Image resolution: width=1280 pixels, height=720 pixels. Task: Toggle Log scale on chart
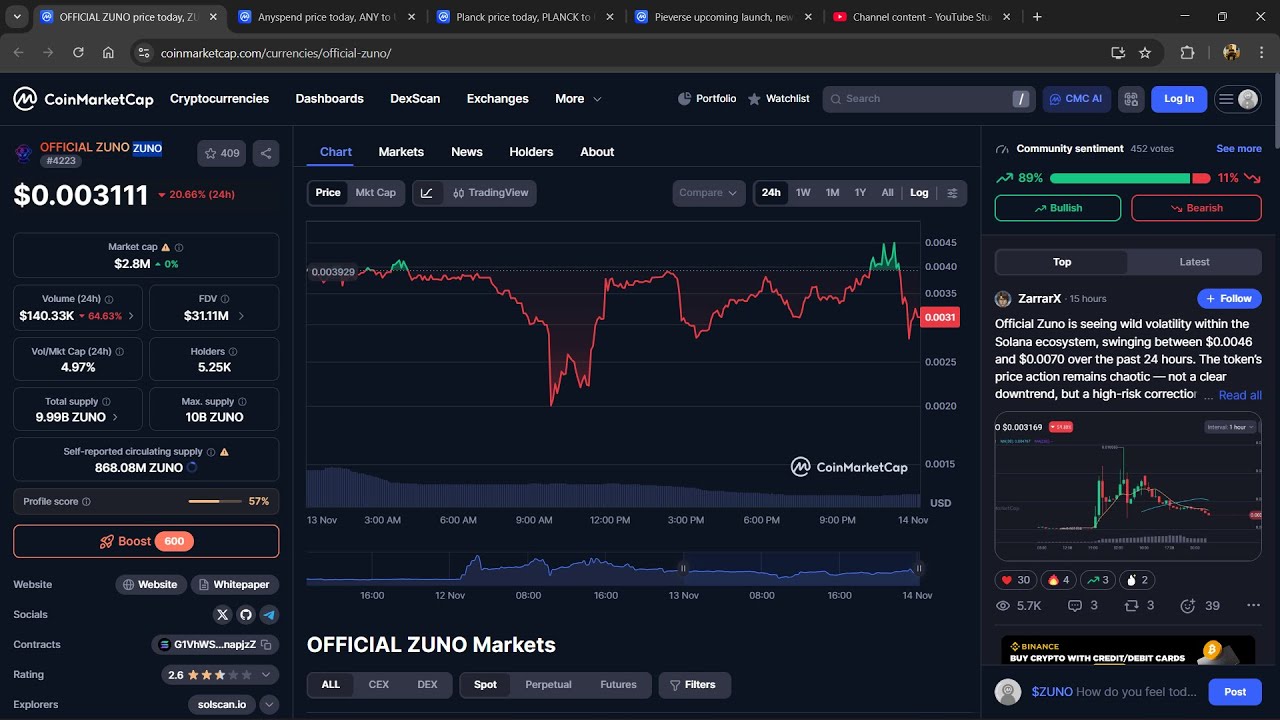point(919,193)
